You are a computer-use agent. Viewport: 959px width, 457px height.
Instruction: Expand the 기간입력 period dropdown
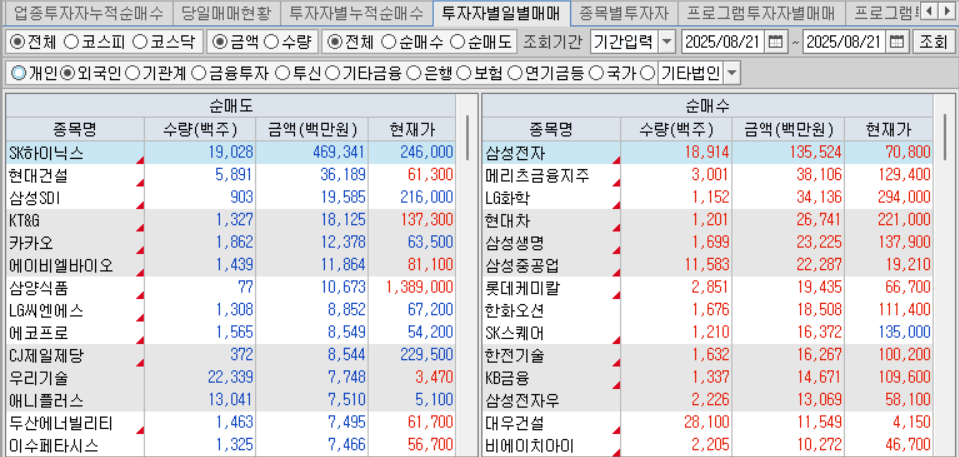tap(667, 42)
